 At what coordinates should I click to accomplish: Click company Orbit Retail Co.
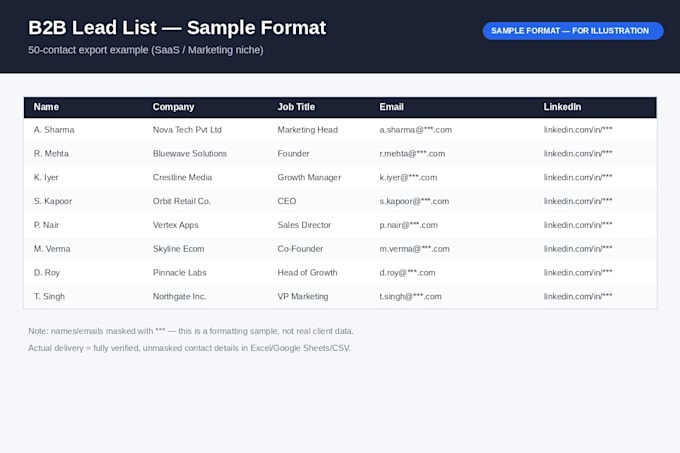pyautogui.click(x=182, y=202)
